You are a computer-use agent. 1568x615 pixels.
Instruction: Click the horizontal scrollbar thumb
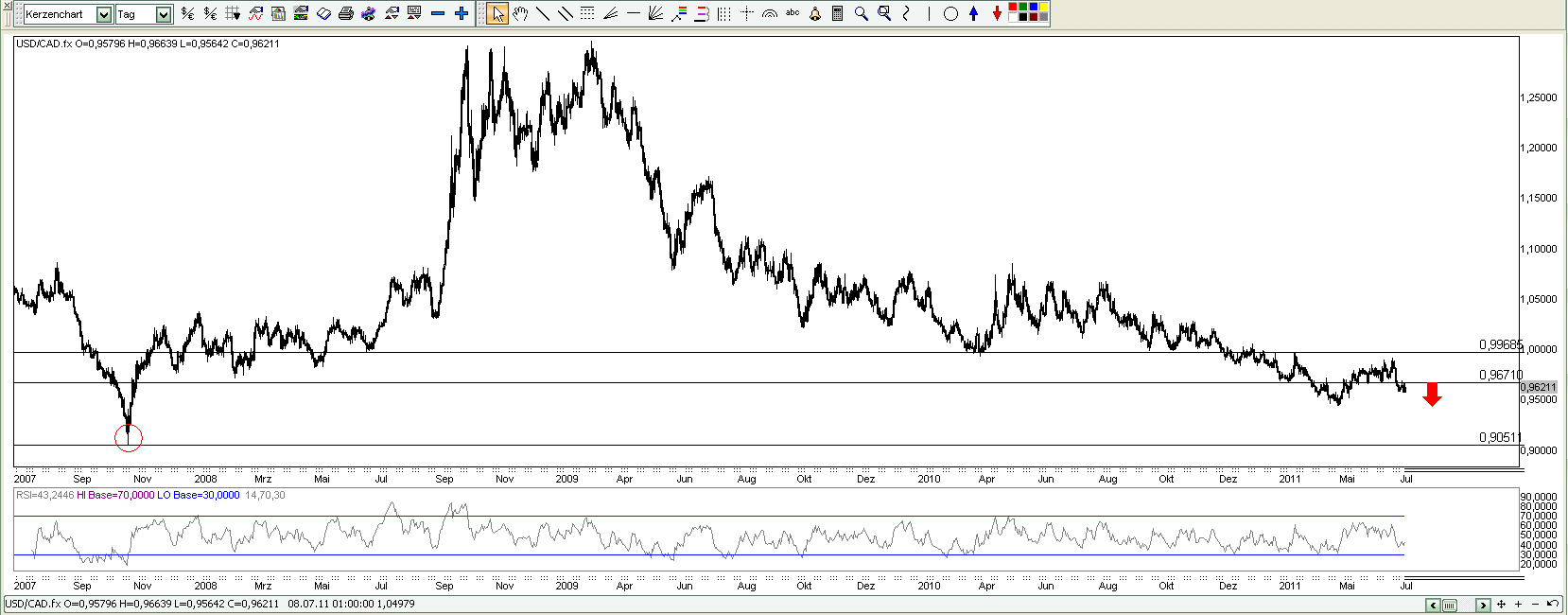point(1450,605)
